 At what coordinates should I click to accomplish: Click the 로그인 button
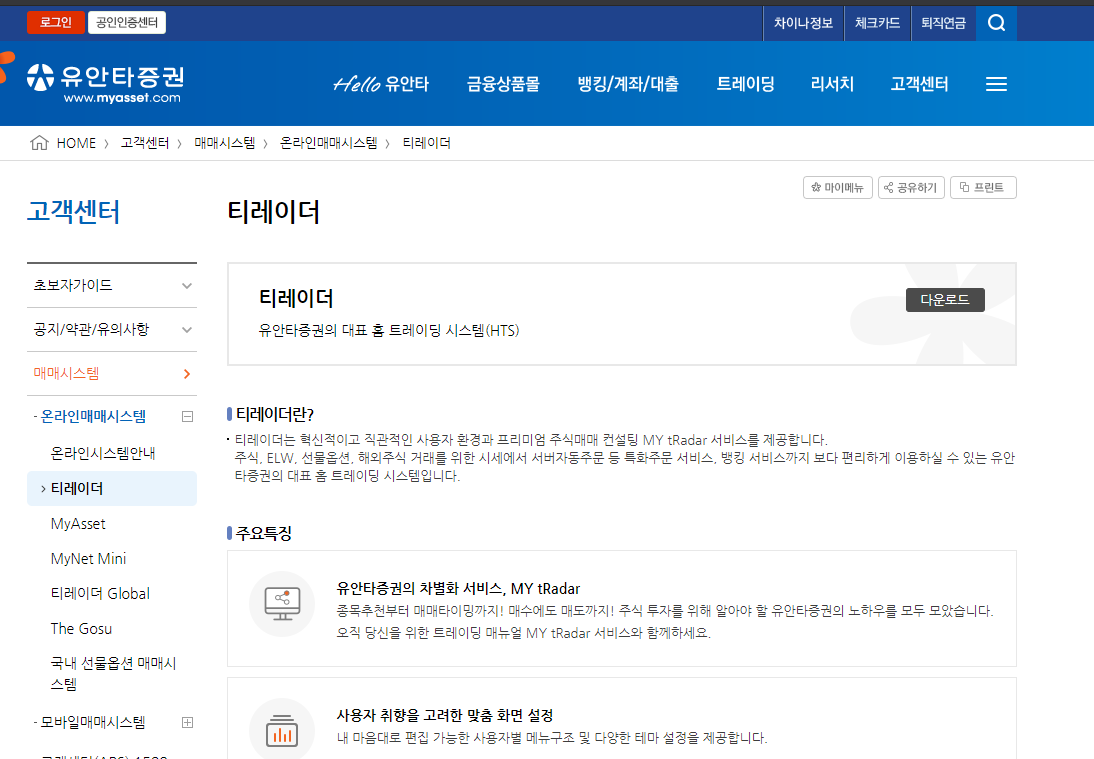tap(56, 22)
